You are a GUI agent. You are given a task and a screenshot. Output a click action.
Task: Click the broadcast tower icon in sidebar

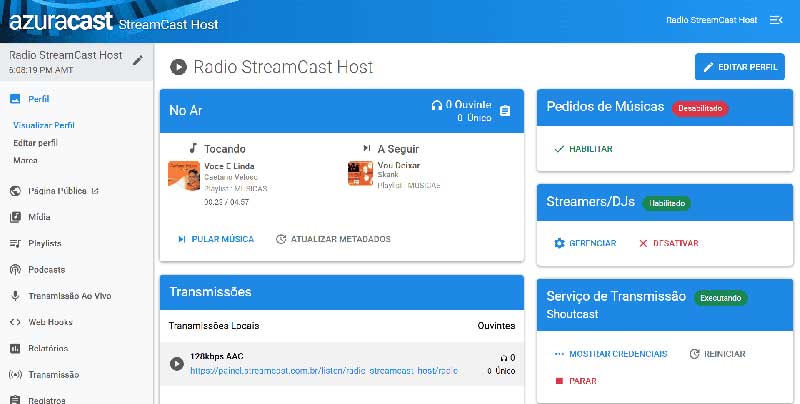(15, 374)
